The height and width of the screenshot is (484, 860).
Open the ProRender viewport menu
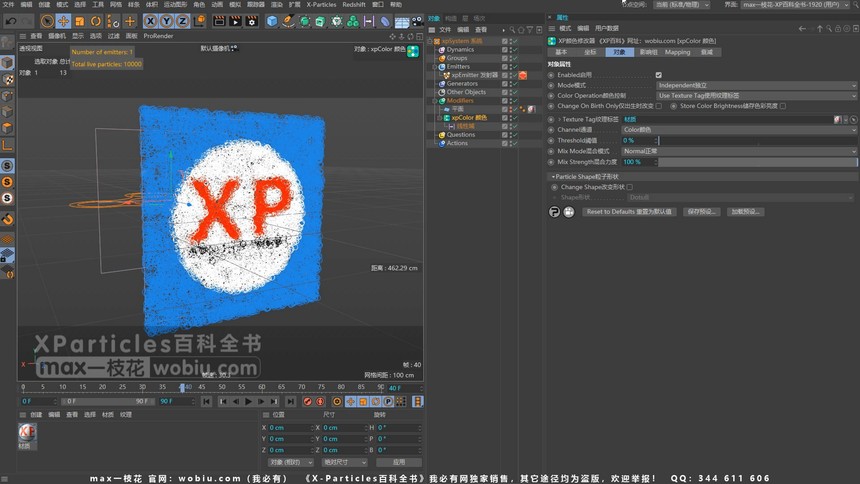(x=158, y=36)
